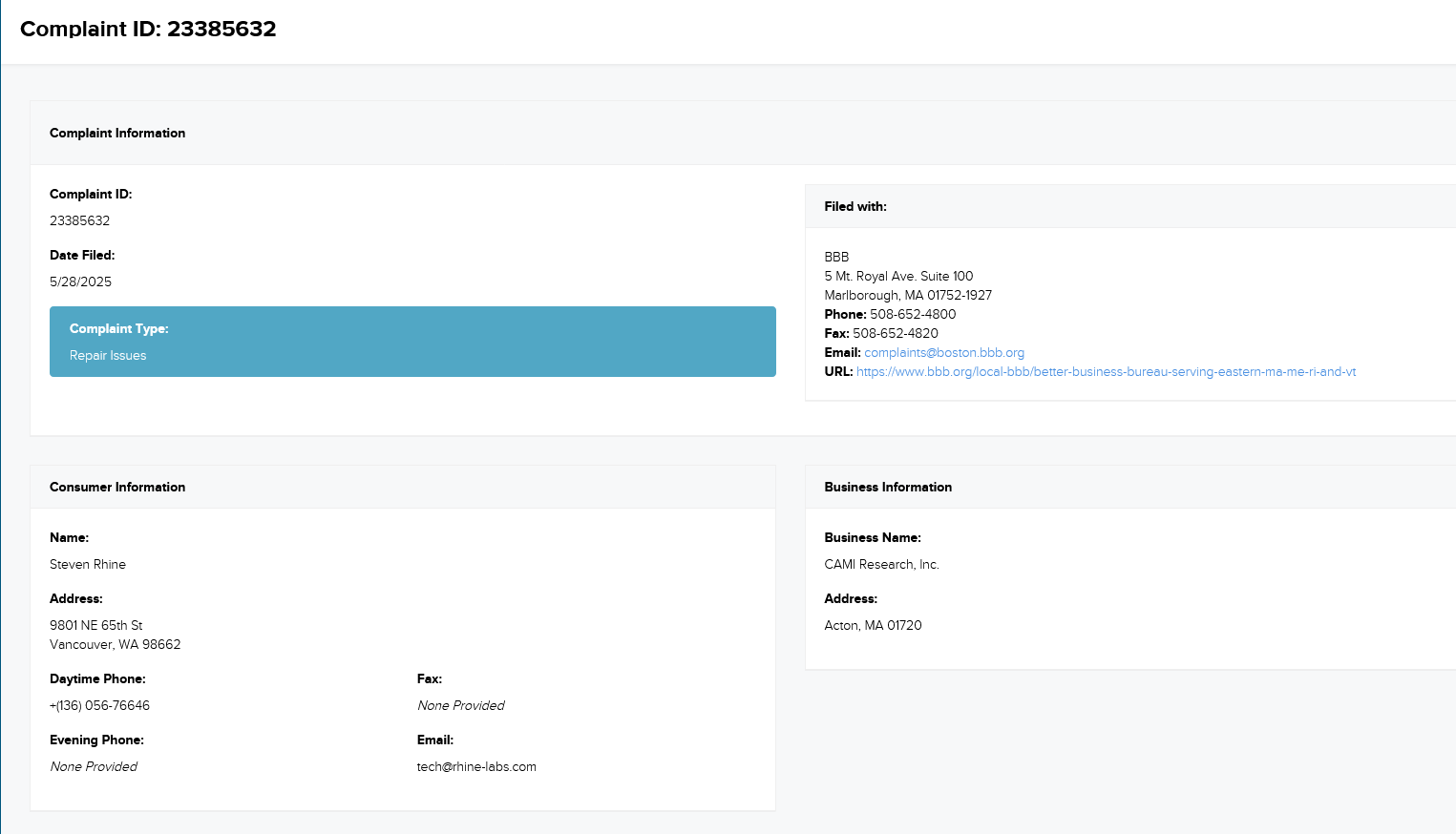The image size is (1456, 834).
Task: Click the consumer email tech@rhine-labs.com
Action: pyautogui.click(x=476, y=767)
